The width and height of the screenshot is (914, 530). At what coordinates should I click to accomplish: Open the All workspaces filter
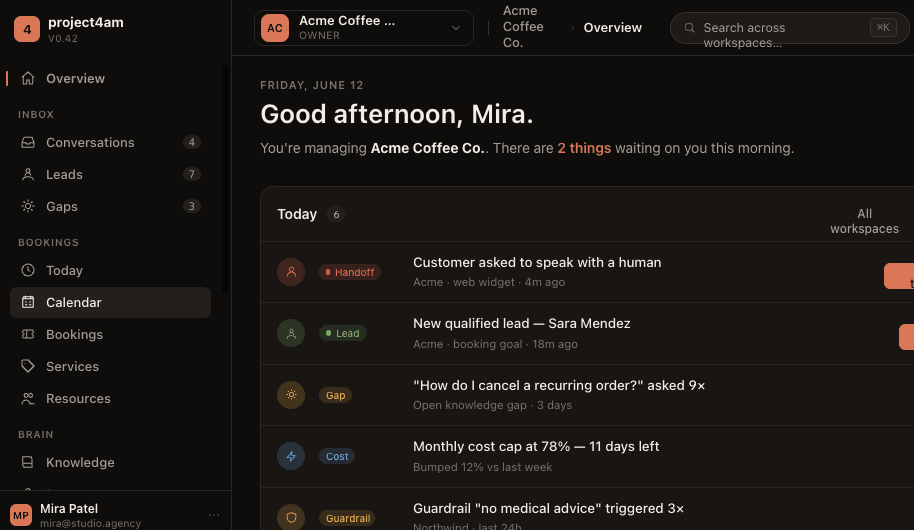[864, 221]
